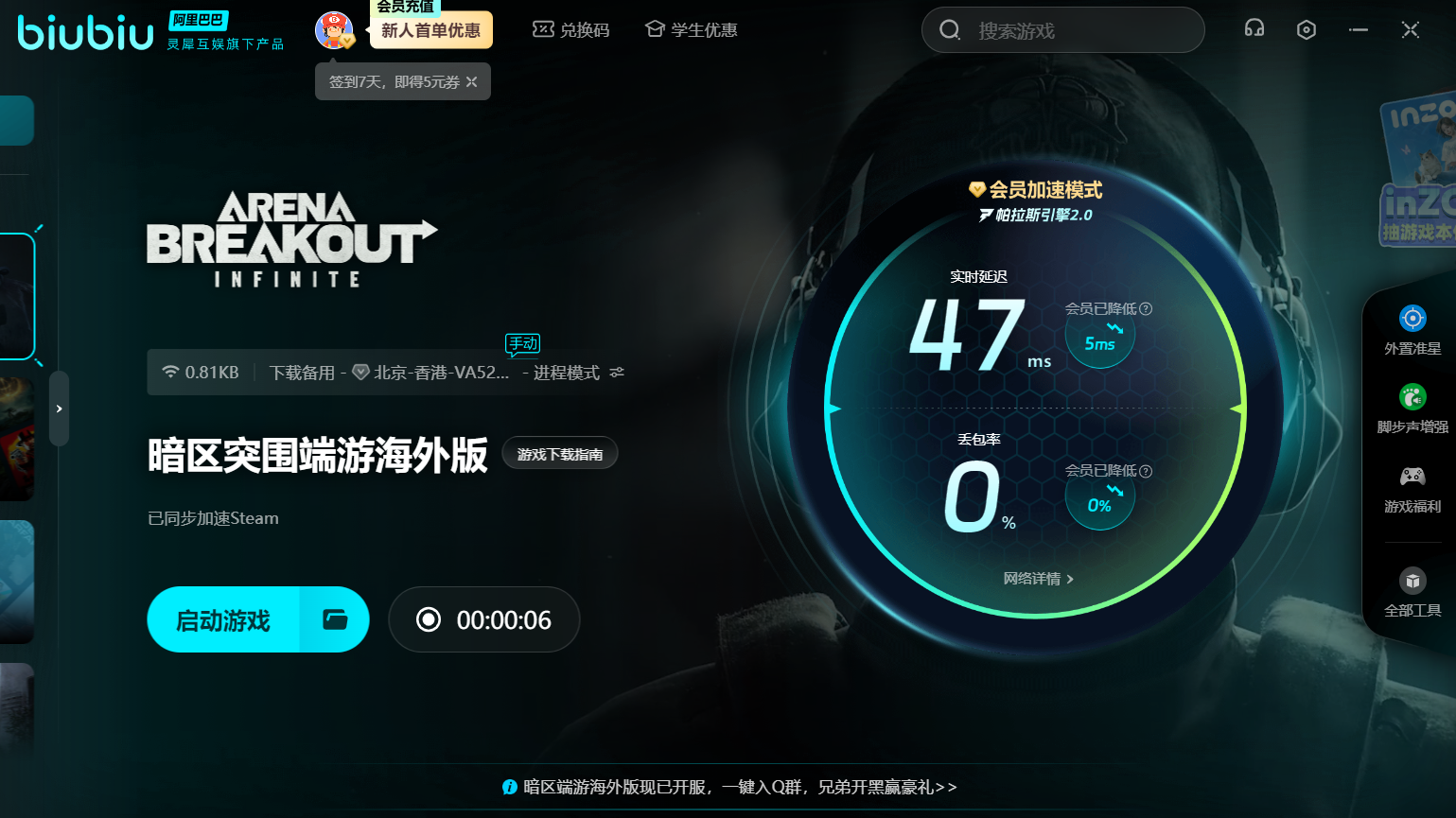Click the search games (搜索游戏) input field
1456x818 pixels.
(1069, 31)
